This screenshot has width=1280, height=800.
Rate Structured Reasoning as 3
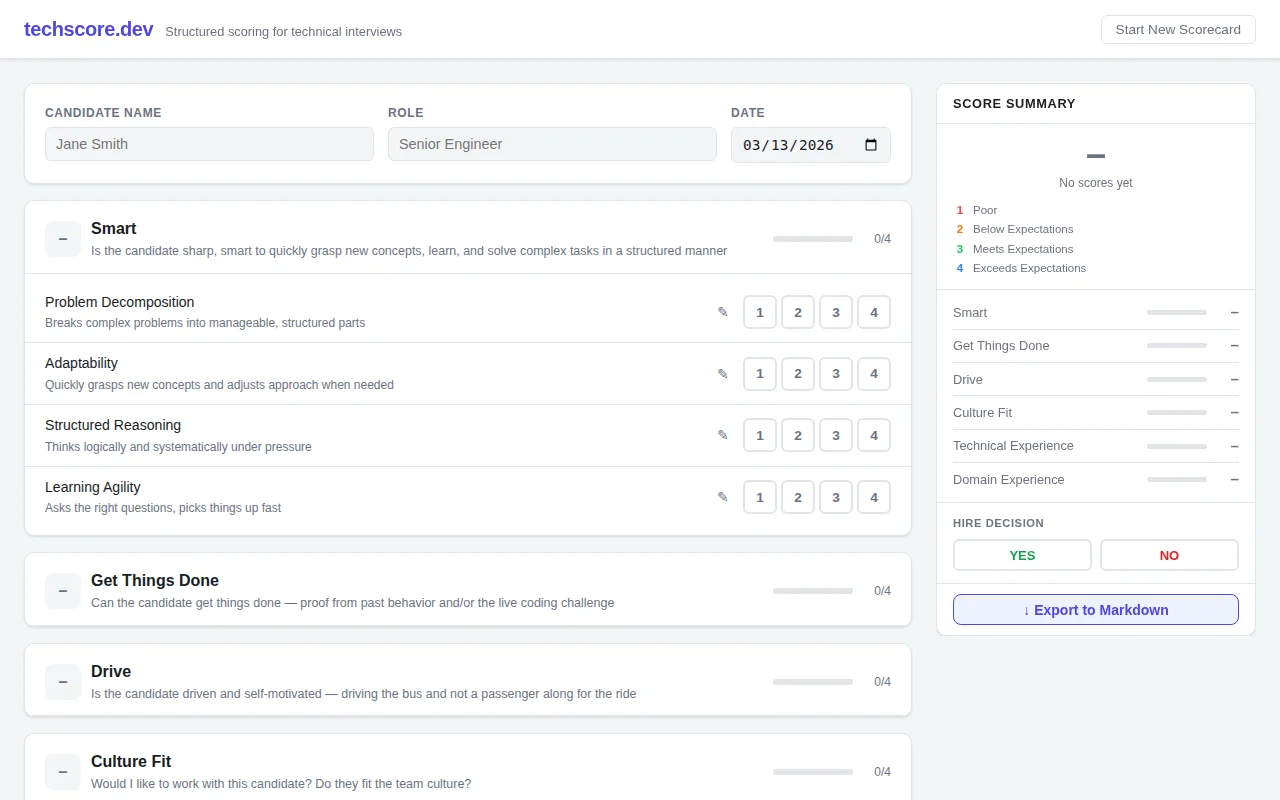coord(836,435)
